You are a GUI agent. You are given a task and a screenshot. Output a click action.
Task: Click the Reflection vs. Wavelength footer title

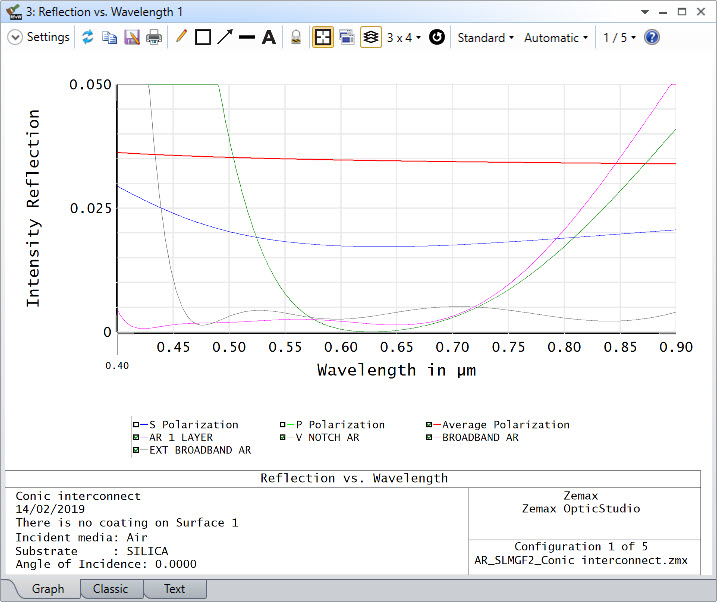354,478
